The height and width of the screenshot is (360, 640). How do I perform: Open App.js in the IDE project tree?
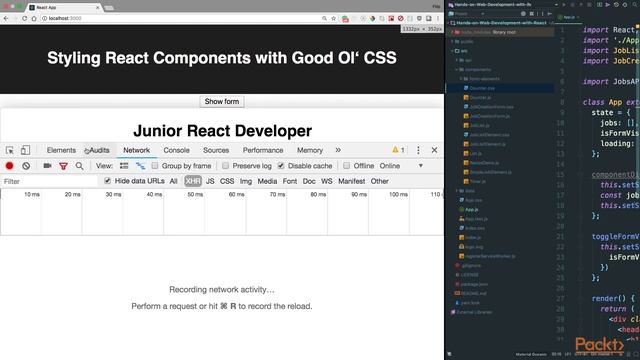[x=471, y=209]
